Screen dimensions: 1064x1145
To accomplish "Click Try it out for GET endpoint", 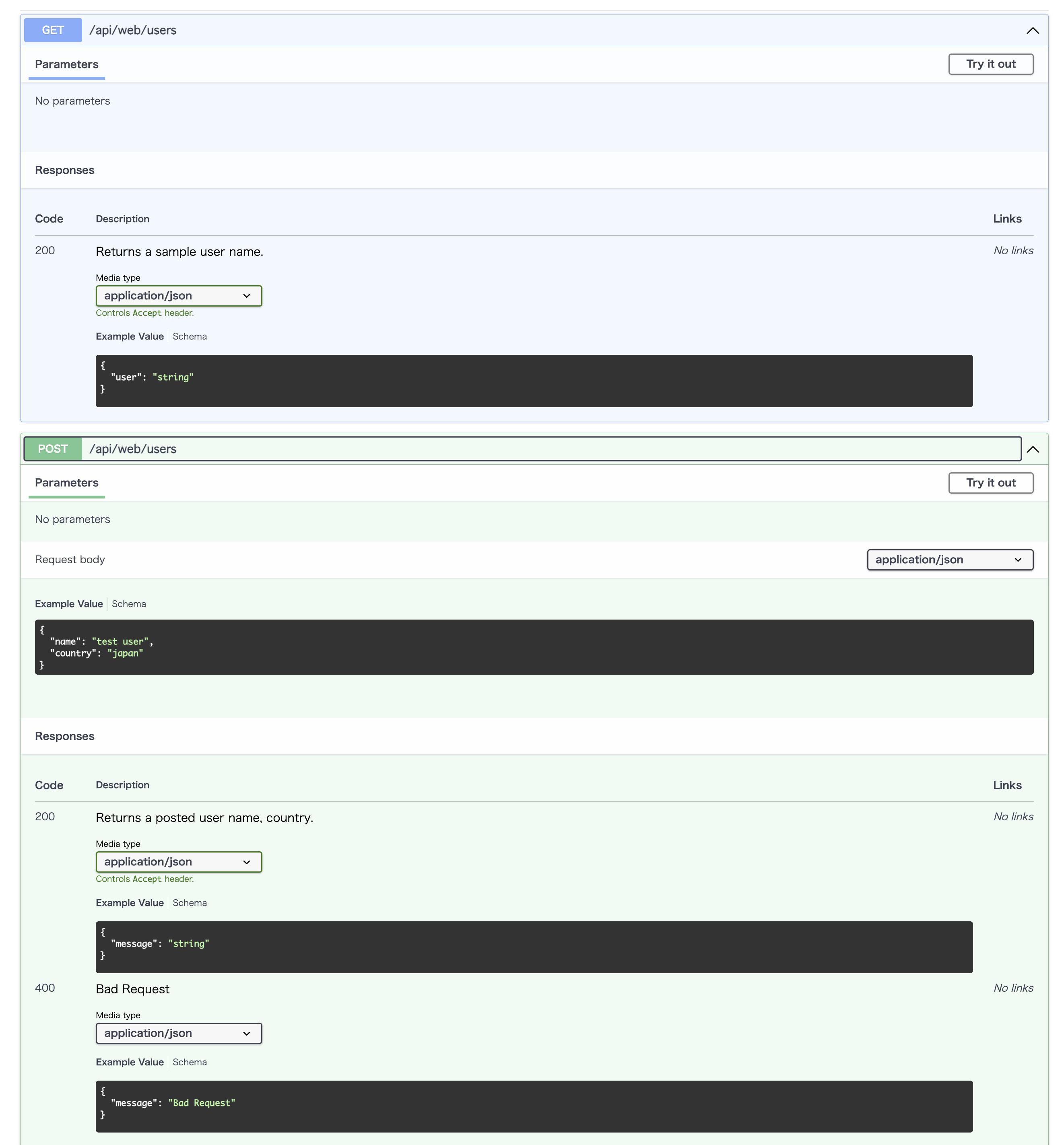I will click(990, 64).
